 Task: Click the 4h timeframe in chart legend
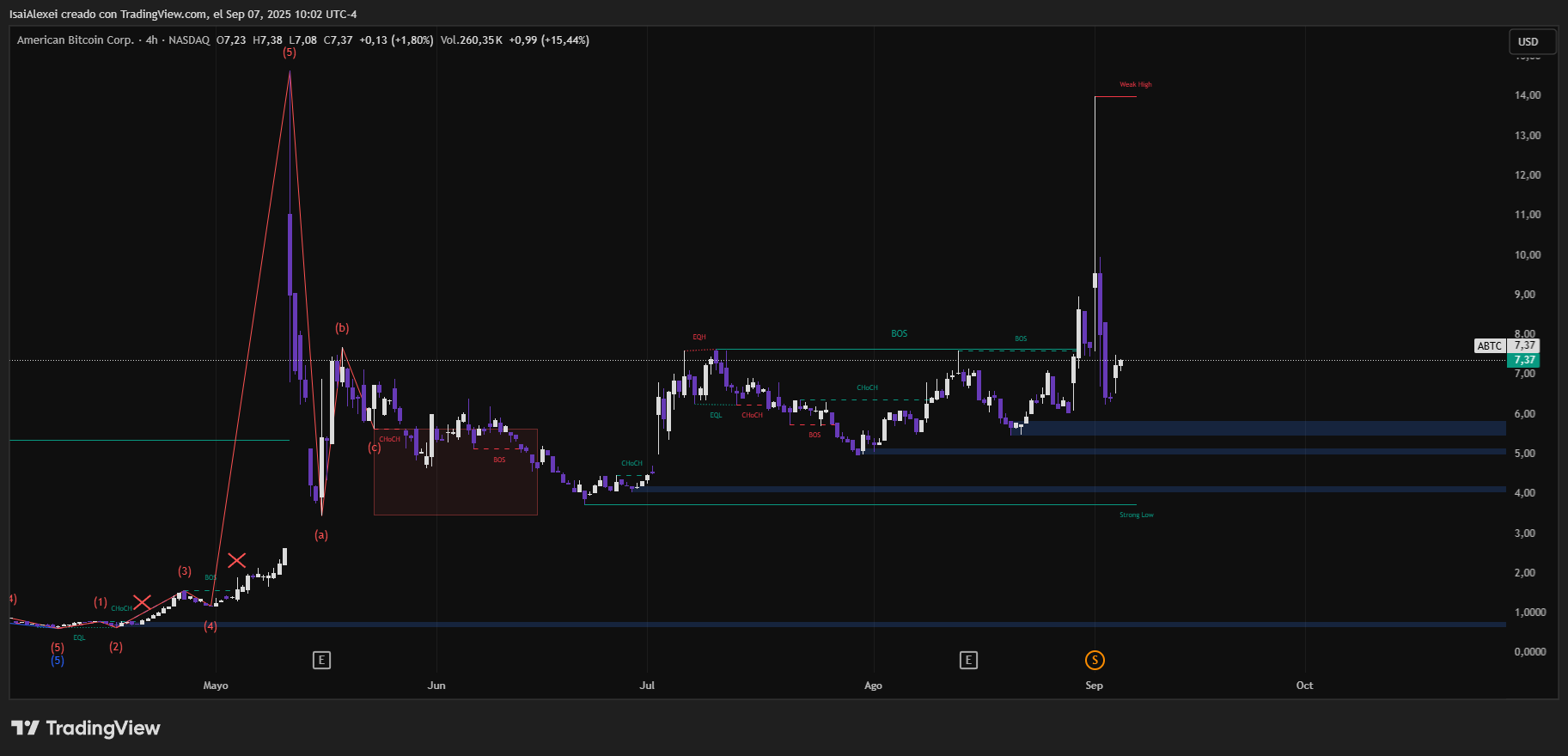(152, 40)
